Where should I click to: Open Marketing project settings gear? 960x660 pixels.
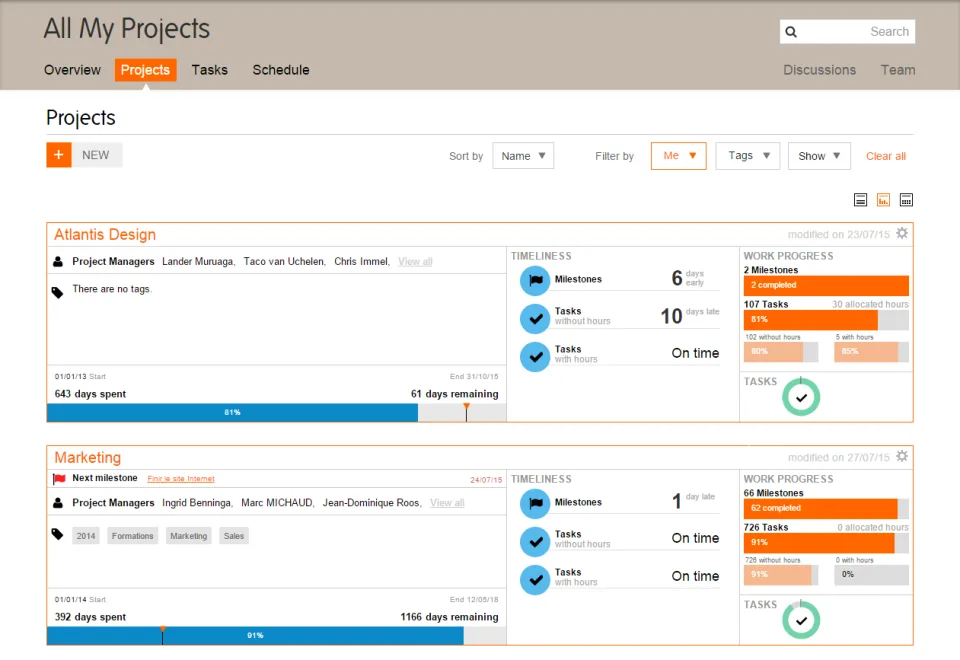coord(902,456)
